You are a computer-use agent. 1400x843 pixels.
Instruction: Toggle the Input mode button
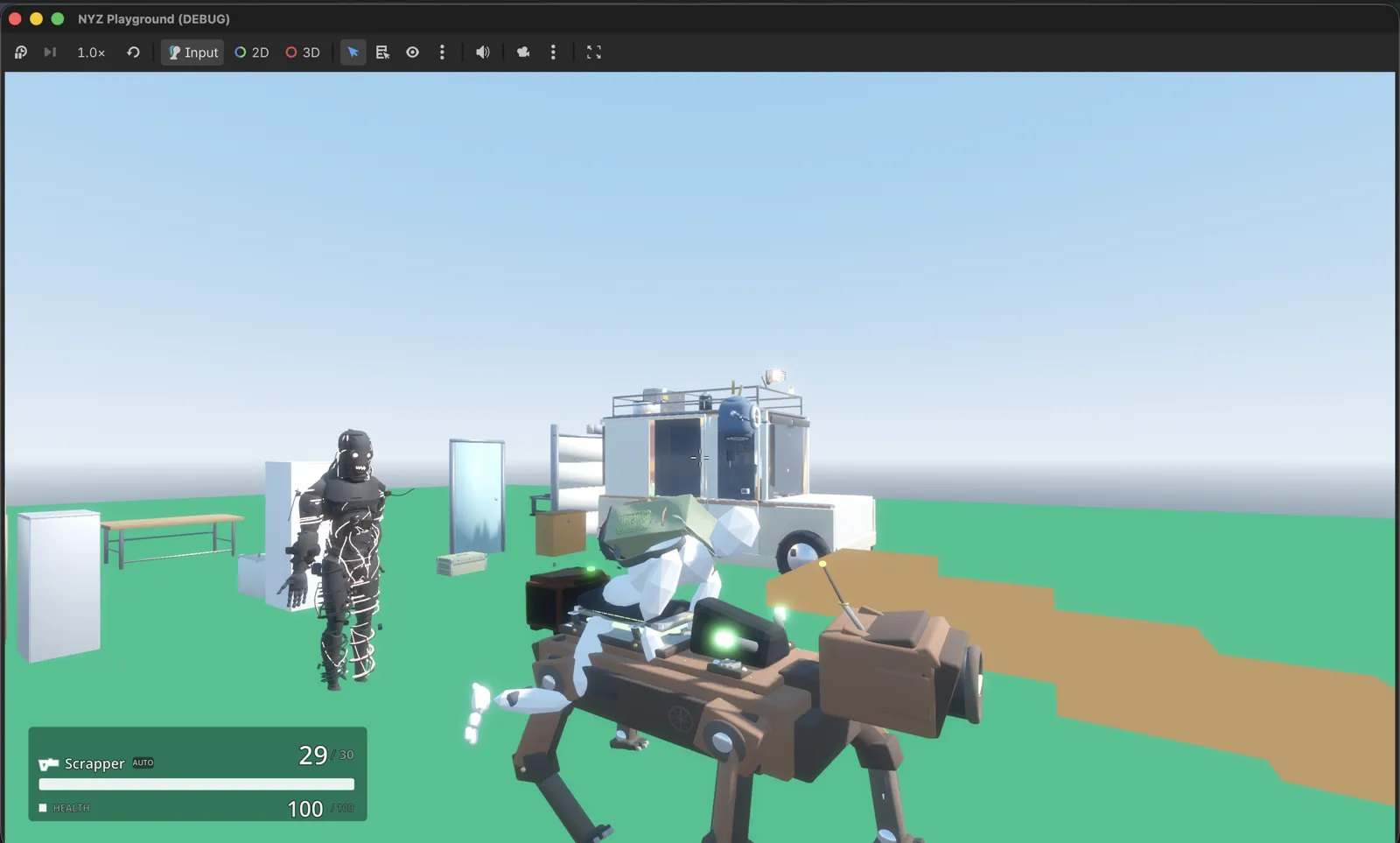tap(192, 53)
